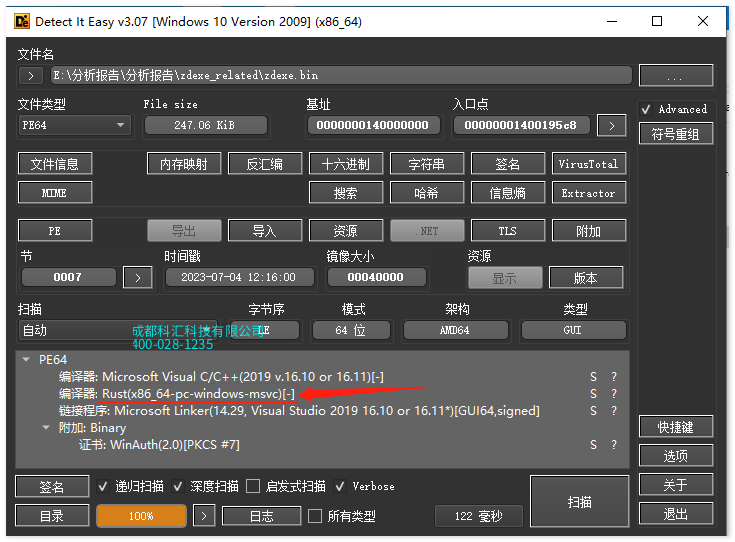The height and width of the screenshot is (542, 735).
Task: Click the PE button
Action: click(55, 231)
